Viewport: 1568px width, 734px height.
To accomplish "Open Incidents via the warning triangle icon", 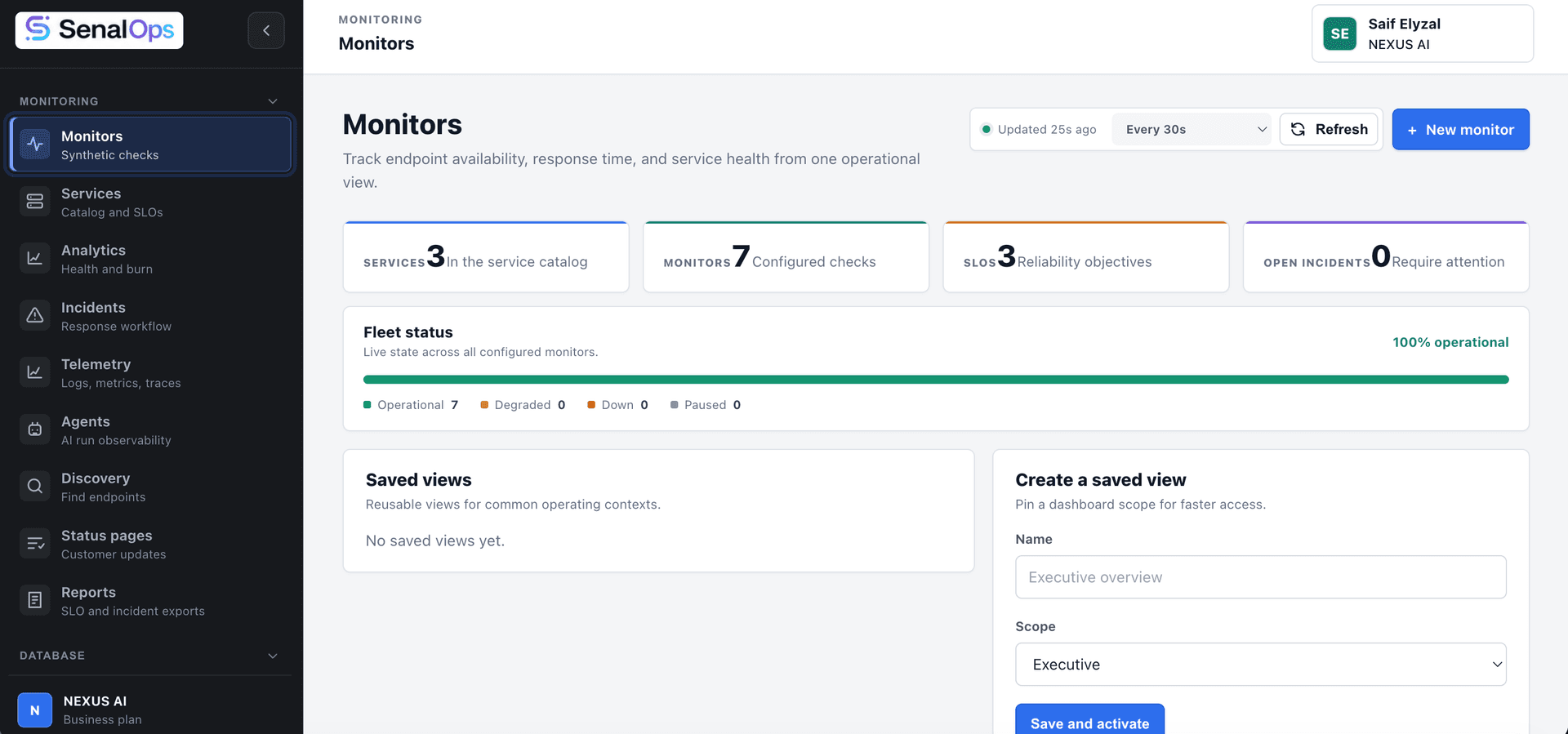I will 35,315.
